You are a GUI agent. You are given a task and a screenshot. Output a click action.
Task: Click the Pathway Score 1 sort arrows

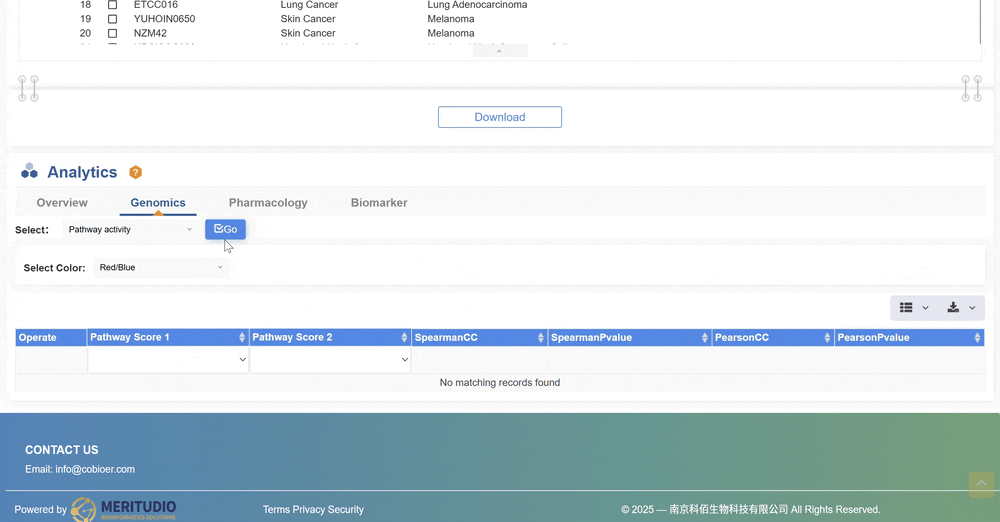(242, 338)
